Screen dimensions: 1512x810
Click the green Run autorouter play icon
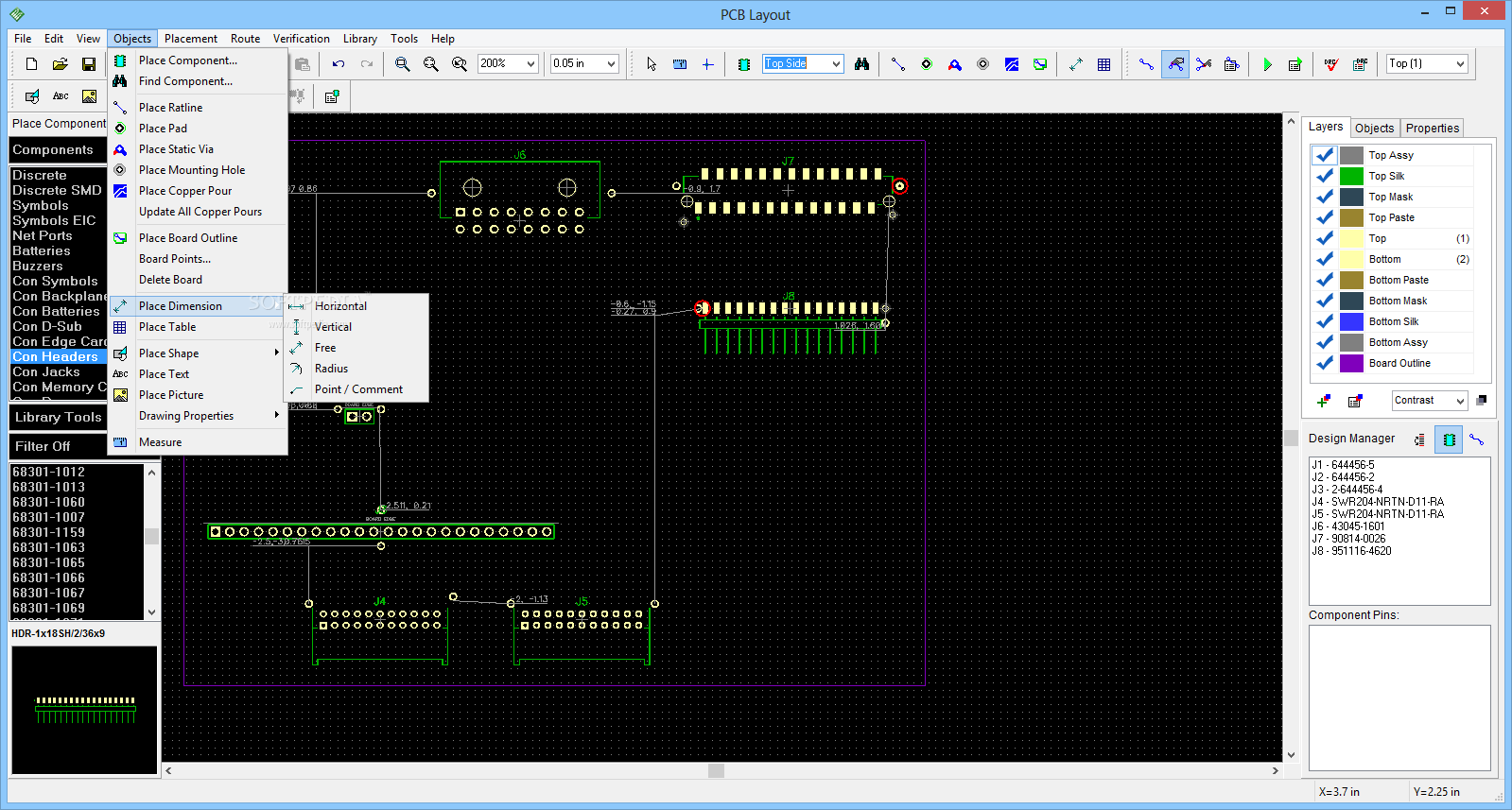1267,64
